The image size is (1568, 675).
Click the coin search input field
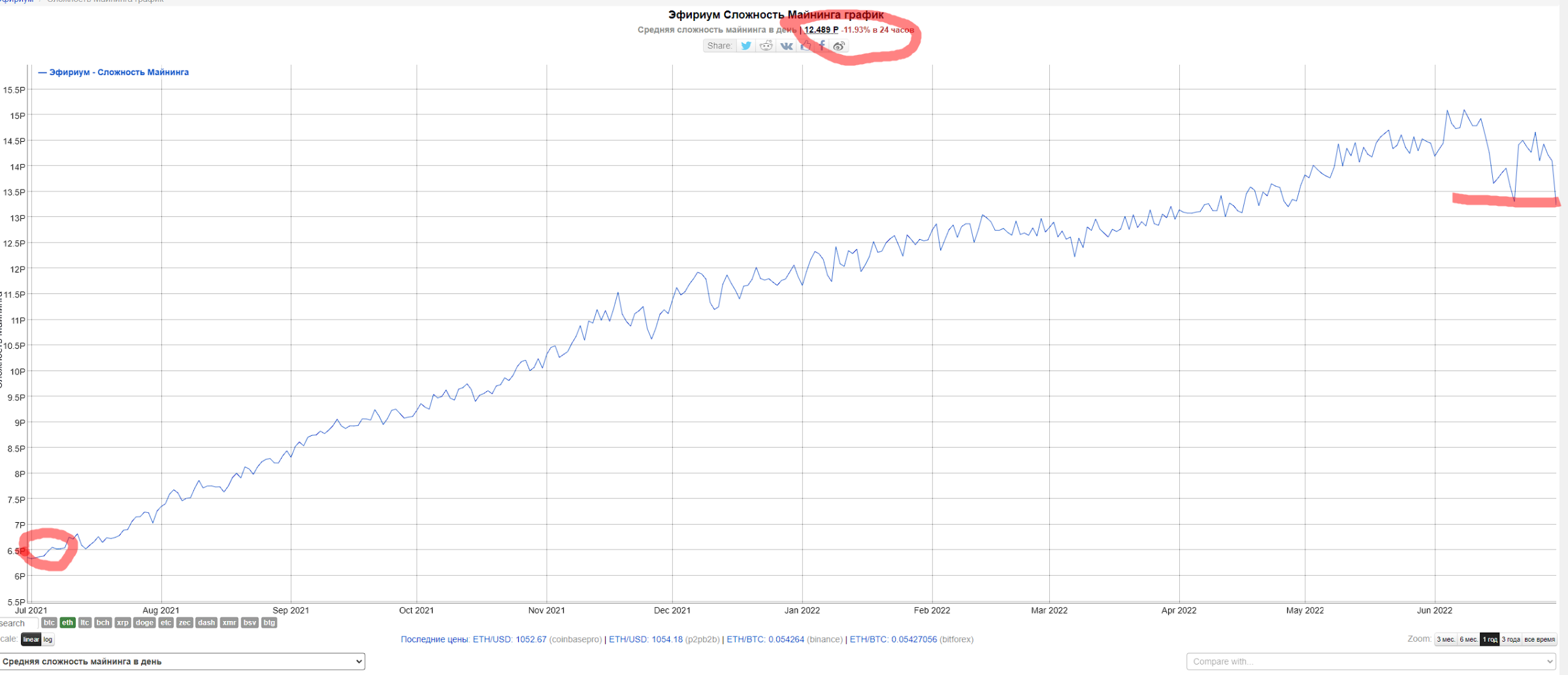pos(18,623)
